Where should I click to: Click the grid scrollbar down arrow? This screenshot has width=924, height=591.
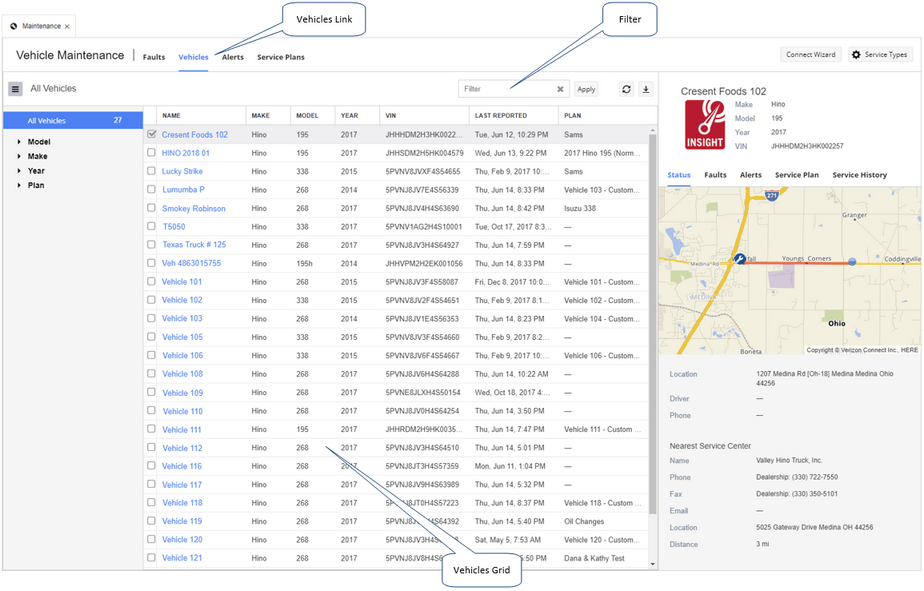[x=652, y=564]
